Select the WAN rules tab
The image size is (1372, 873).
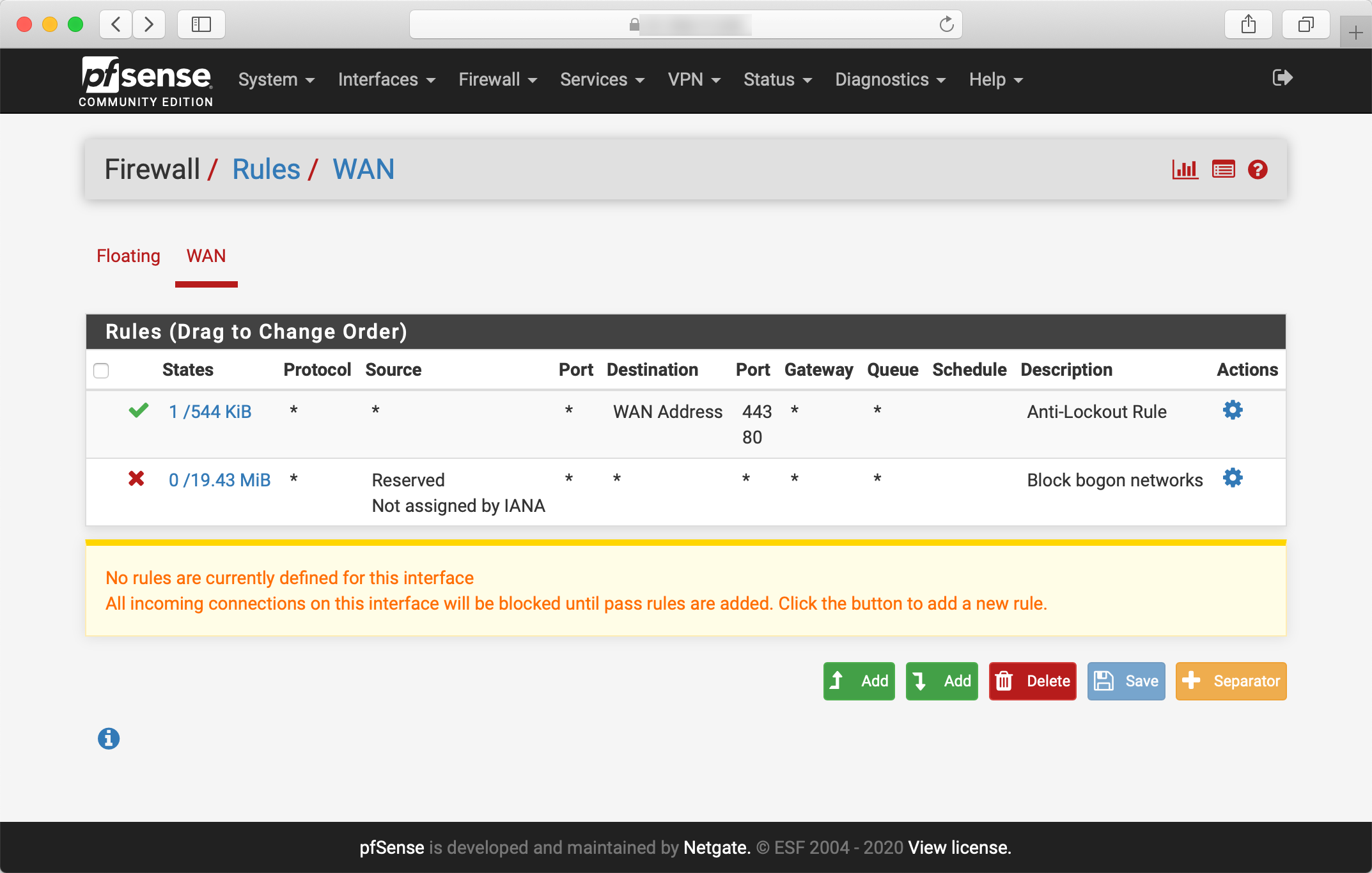[206, 256]
